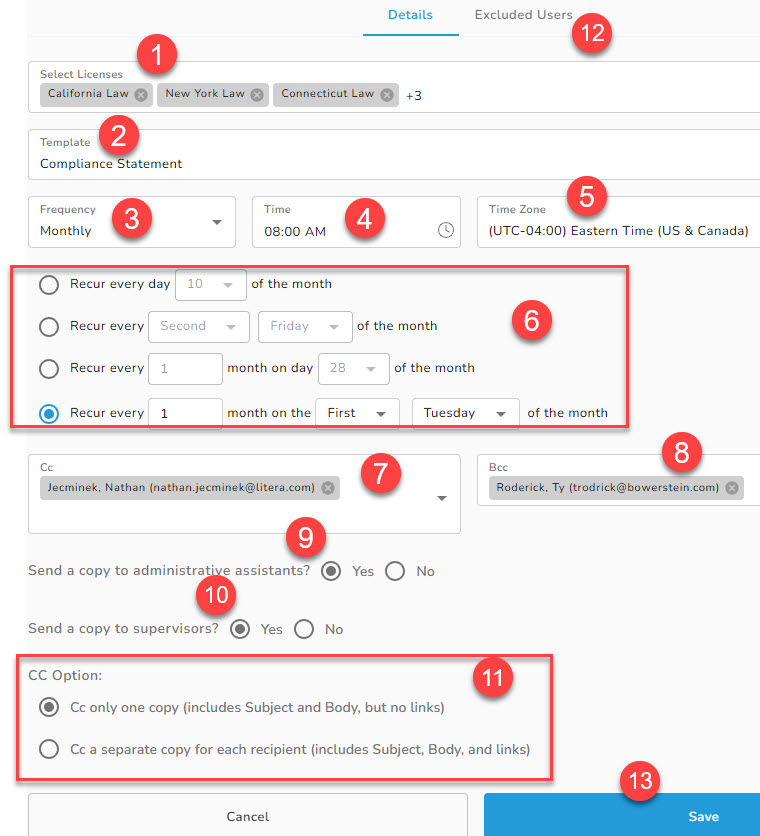Switch to the Details tab

[x=410, y=15]
